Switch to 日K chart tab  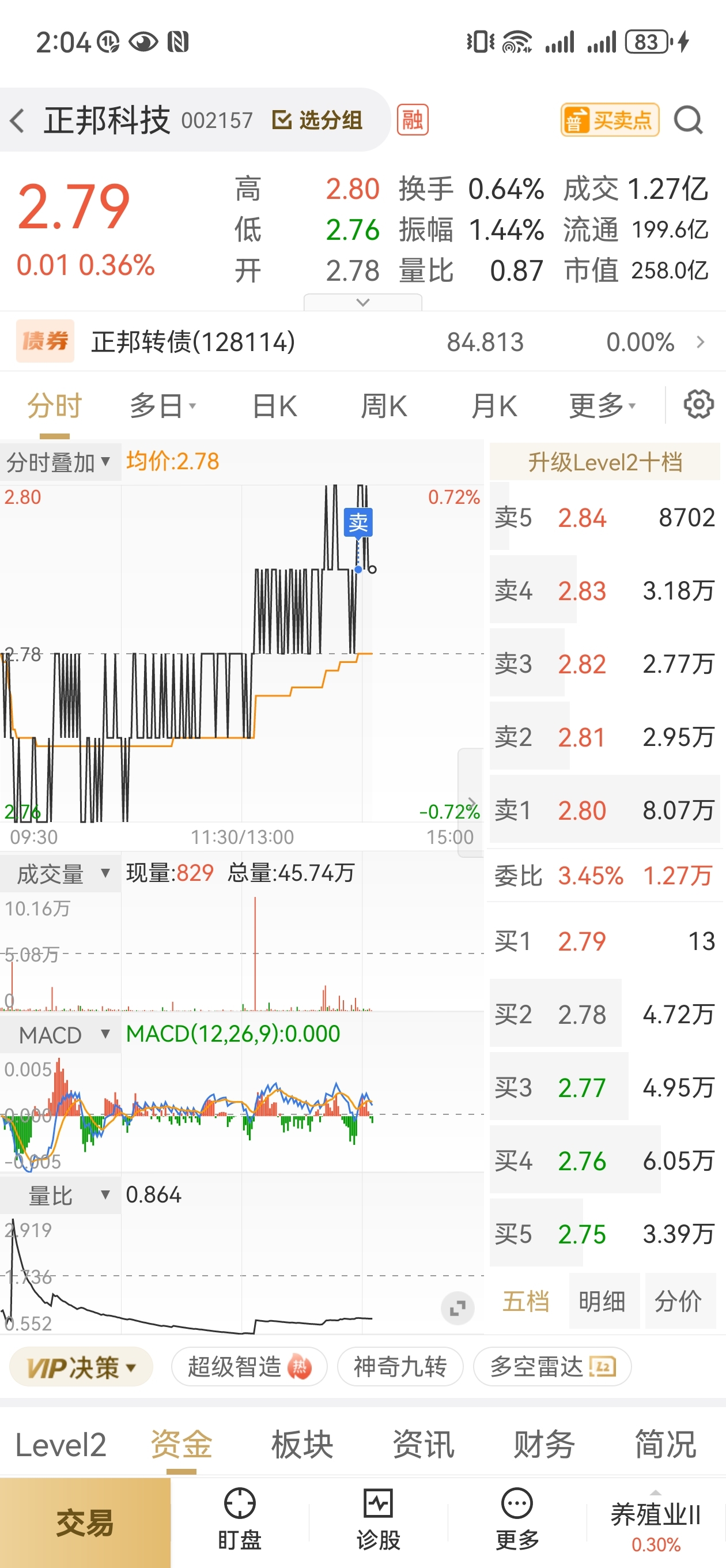274,405
